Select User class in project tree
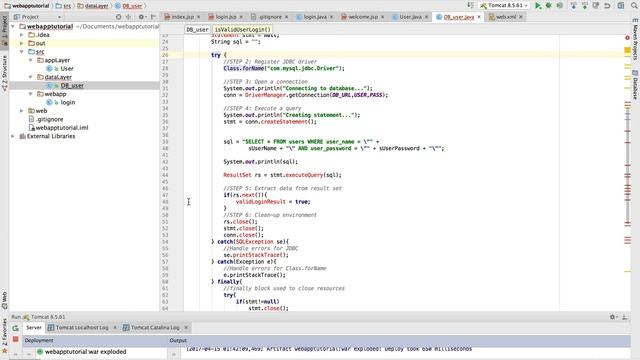This screenshot has width=640, height=360. 67,69
